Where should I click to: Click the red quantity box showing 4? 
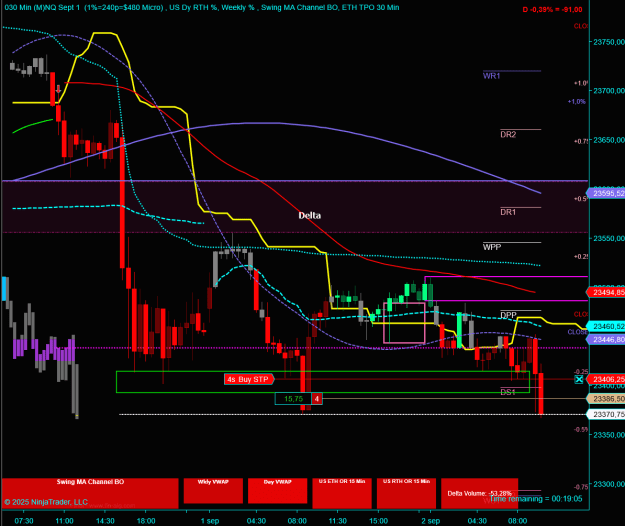(317, 398)
